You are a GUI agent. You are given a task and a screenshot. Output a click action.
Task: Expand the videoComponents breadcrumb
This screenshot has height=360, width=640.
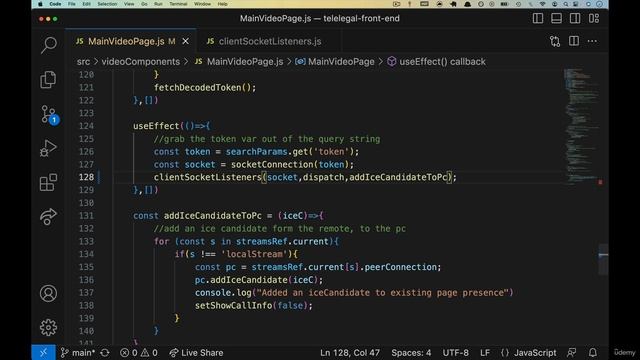tap(141, 62)
